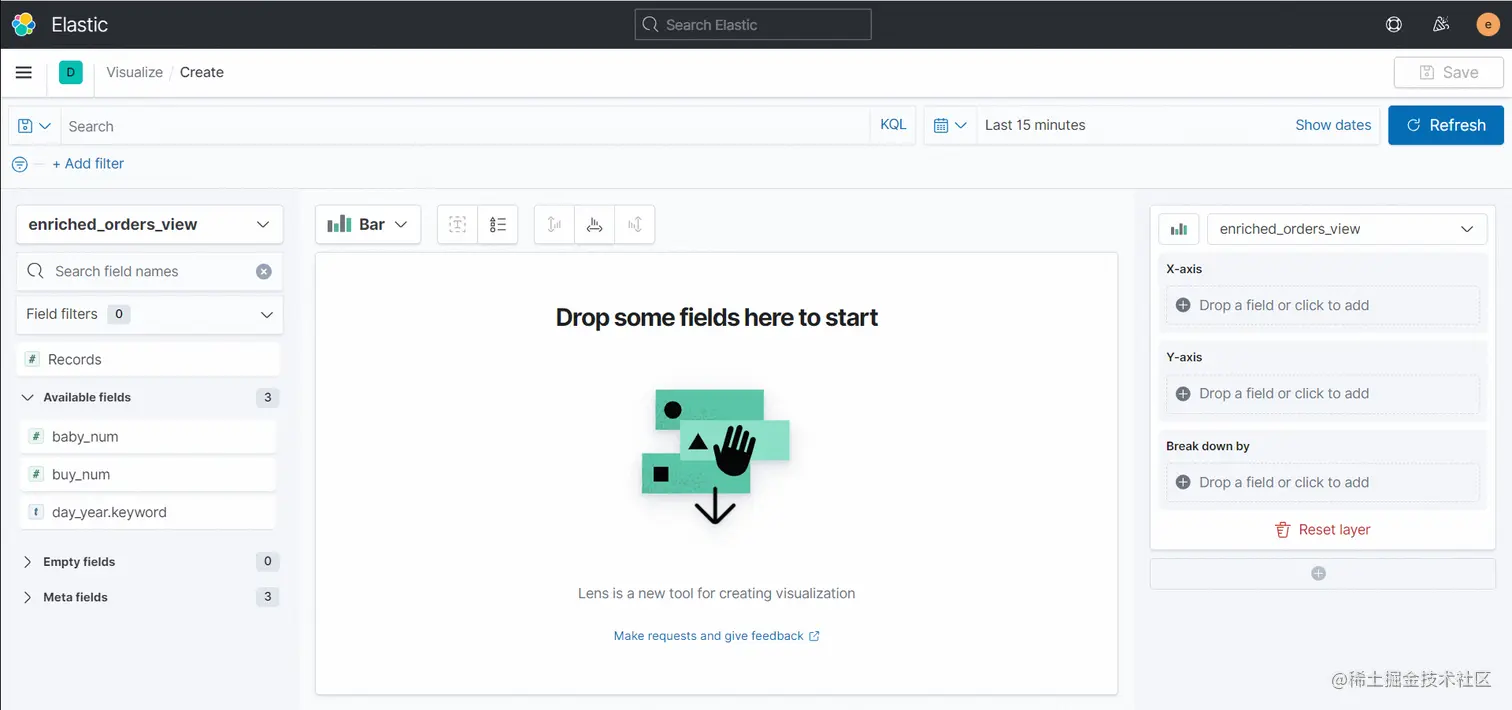The height and width of the screenshot is (710, 1512).
Task: Add a field to the Y-axis
Action: [x=1322, y=393]
